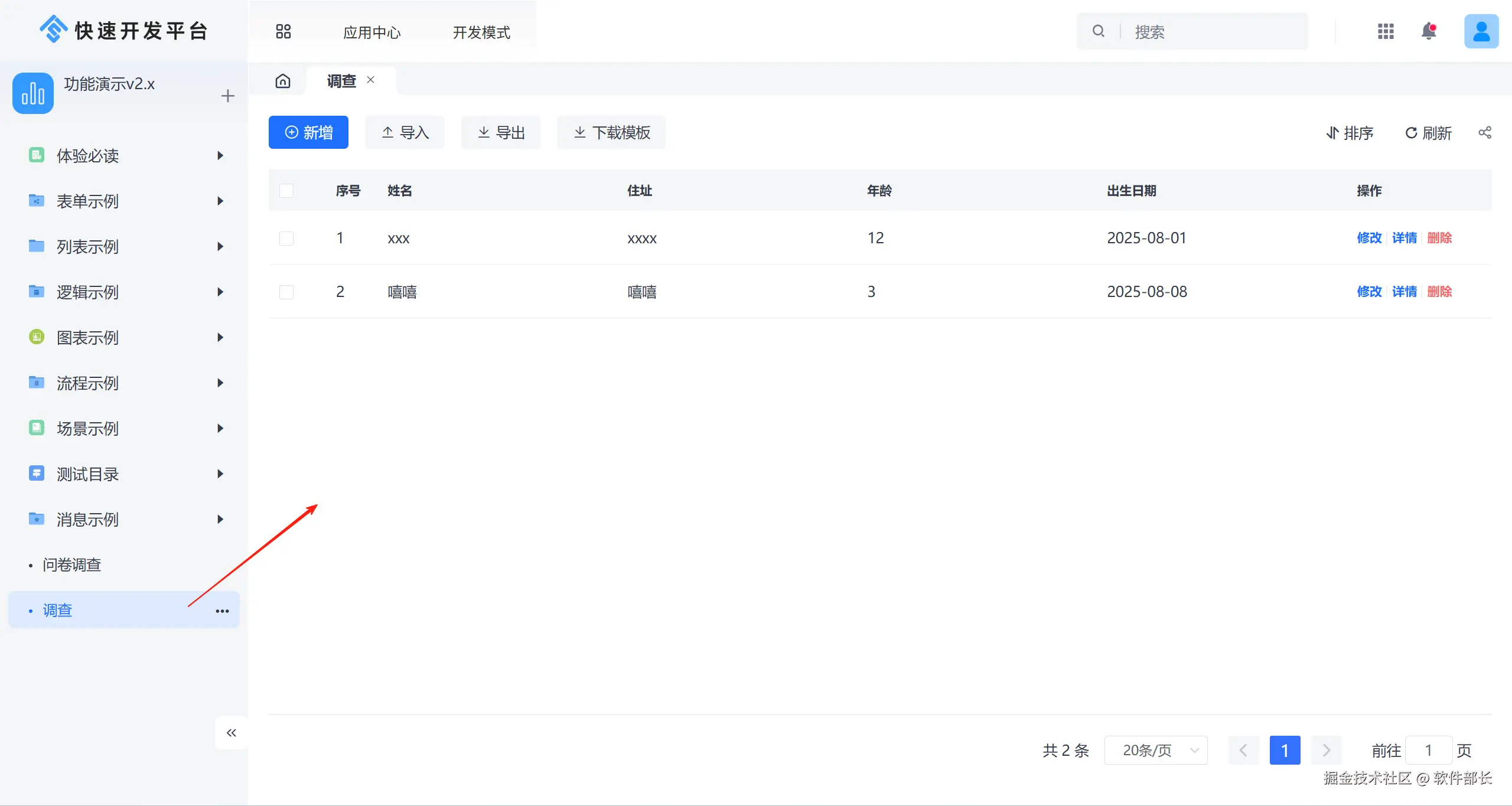The width and height of the screenshot is (1512, 806).
Task: Click the notification bell icon
Action: pyautogui.click(x=1429, y=31)
